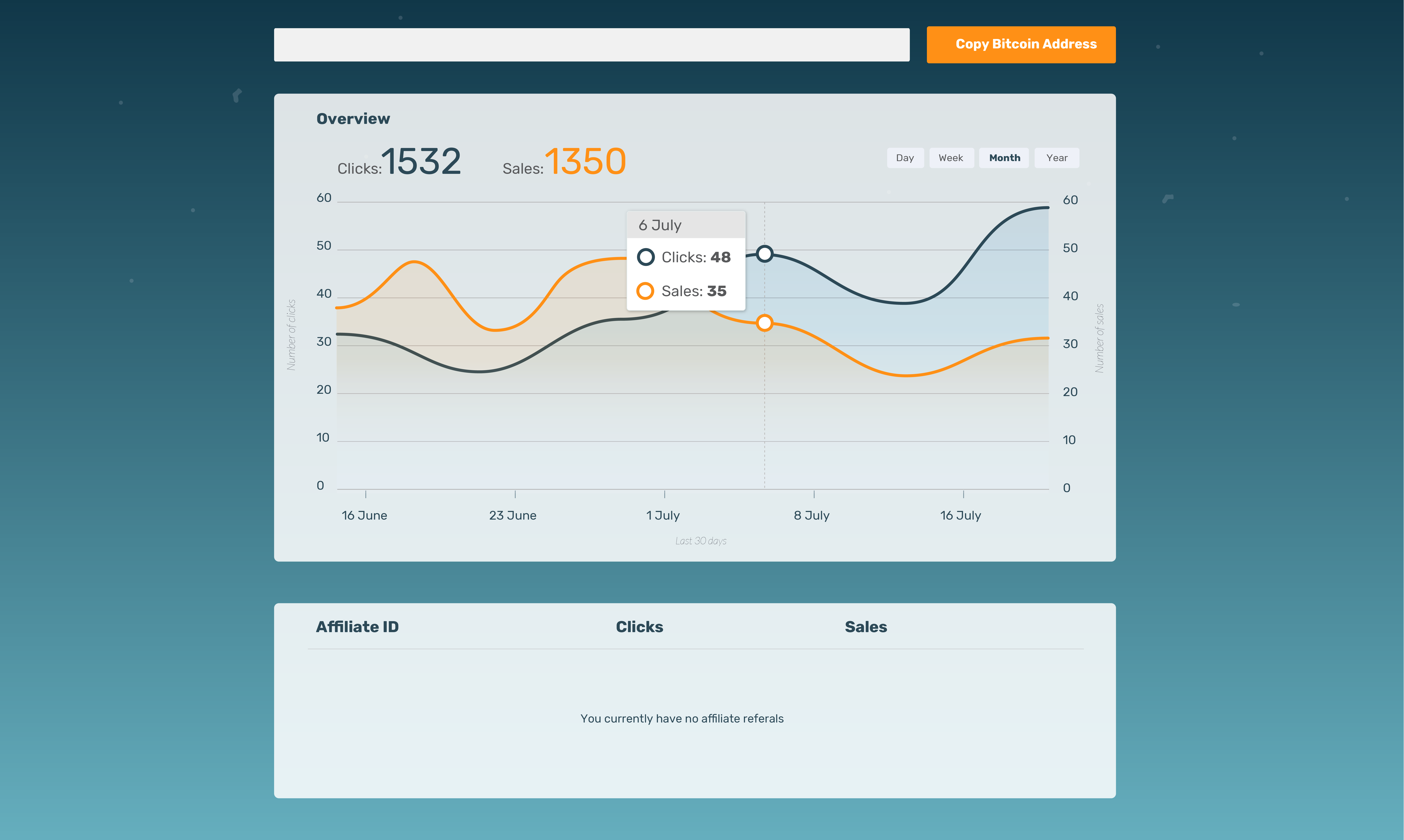Screen dimensions: 1404x840
Task: Focus the Bitcoin address input field
Action: 592,45
